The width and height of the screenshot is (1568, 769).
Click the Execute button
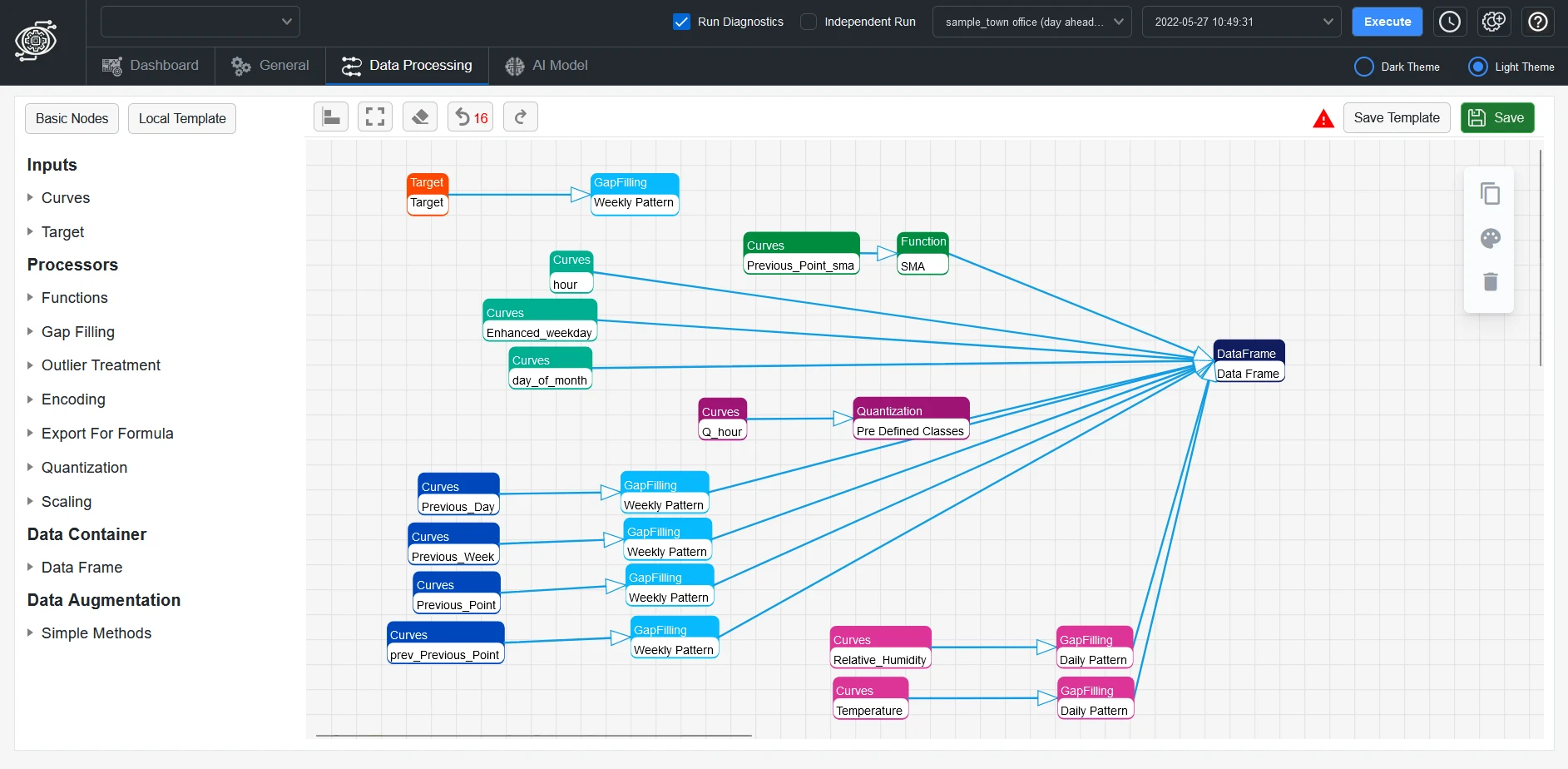click(x=1387, y=22)
